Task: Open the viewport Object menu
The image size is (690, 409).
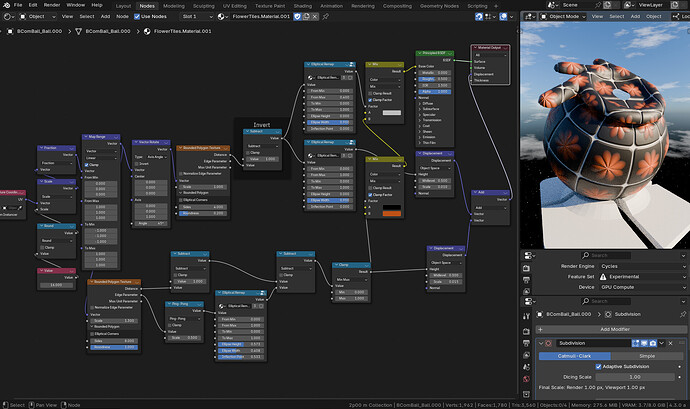Action: 653,16
